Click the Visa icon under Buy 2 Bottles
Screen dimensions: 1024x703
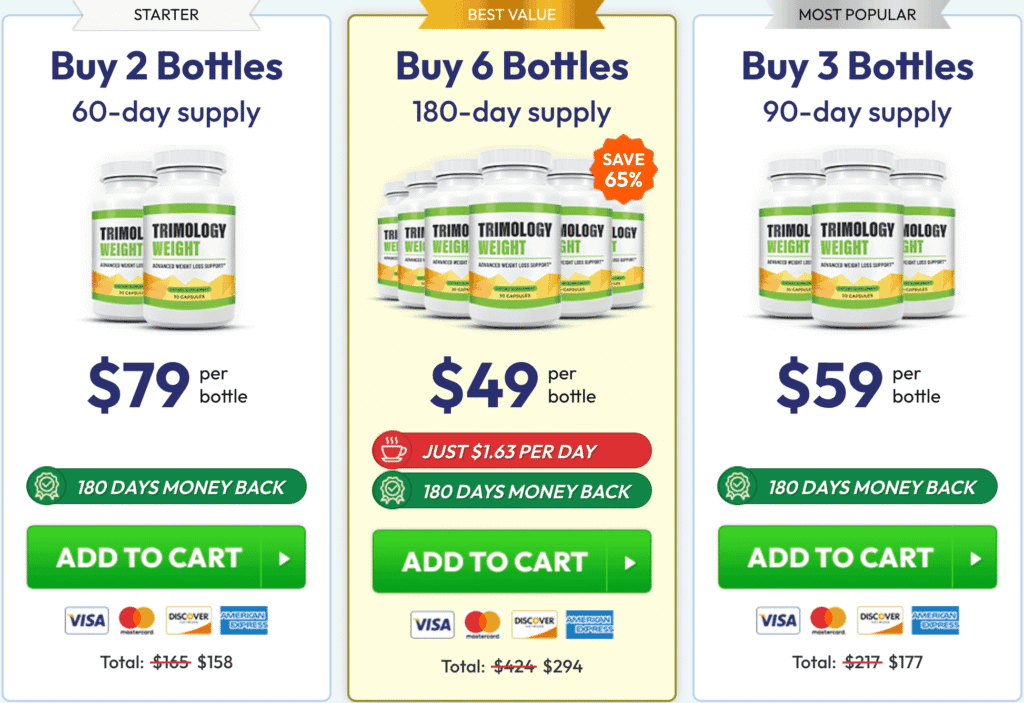[x=86, y=620]
